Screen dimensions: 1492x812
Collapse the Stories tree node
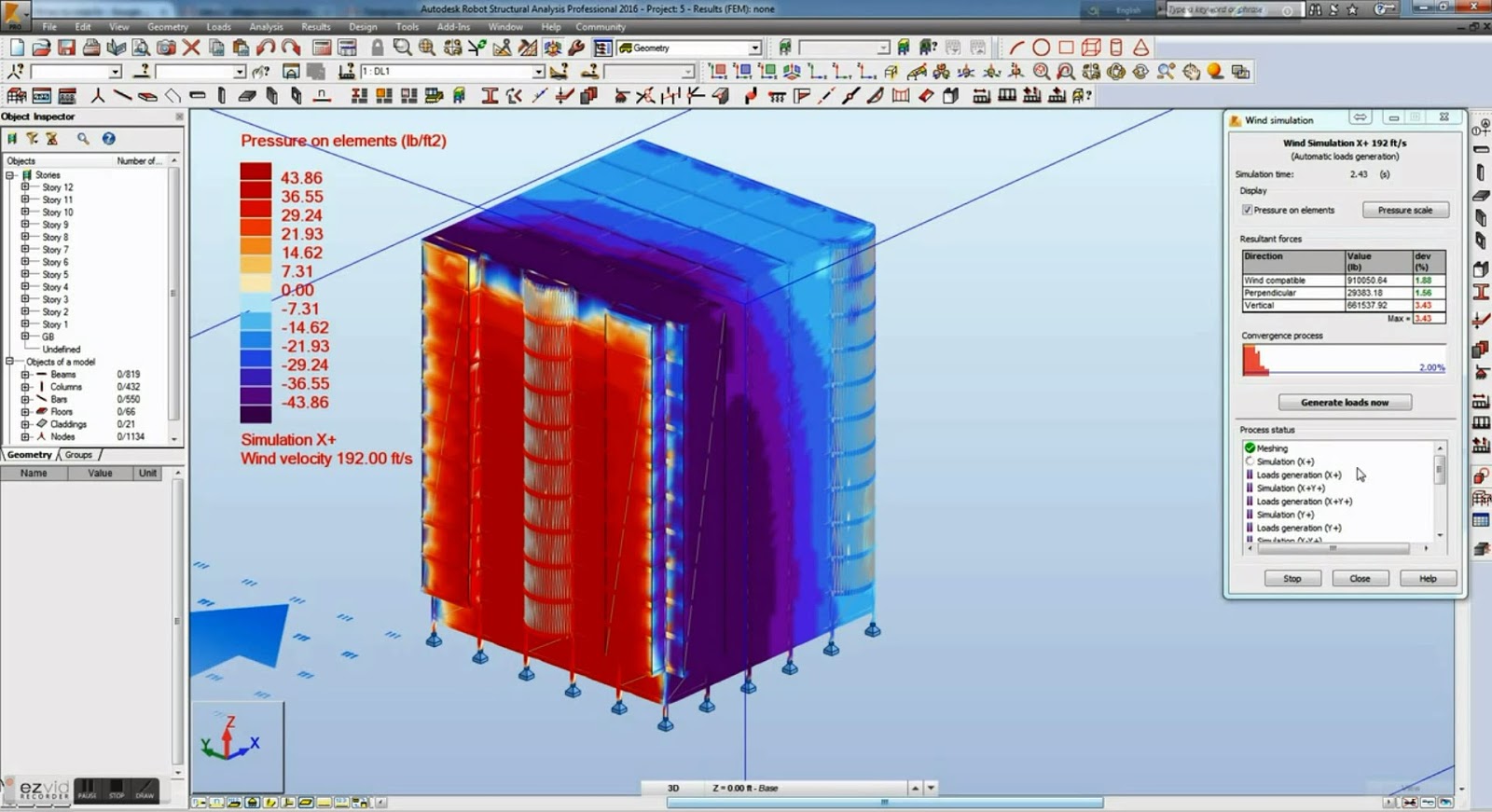pyautogui.click(x=10, y=175)
